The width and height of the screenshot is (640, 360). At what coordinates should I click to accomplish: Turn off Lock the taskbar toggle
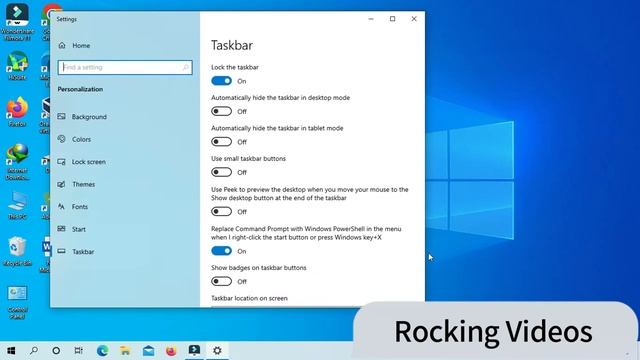tap(222, 81)
